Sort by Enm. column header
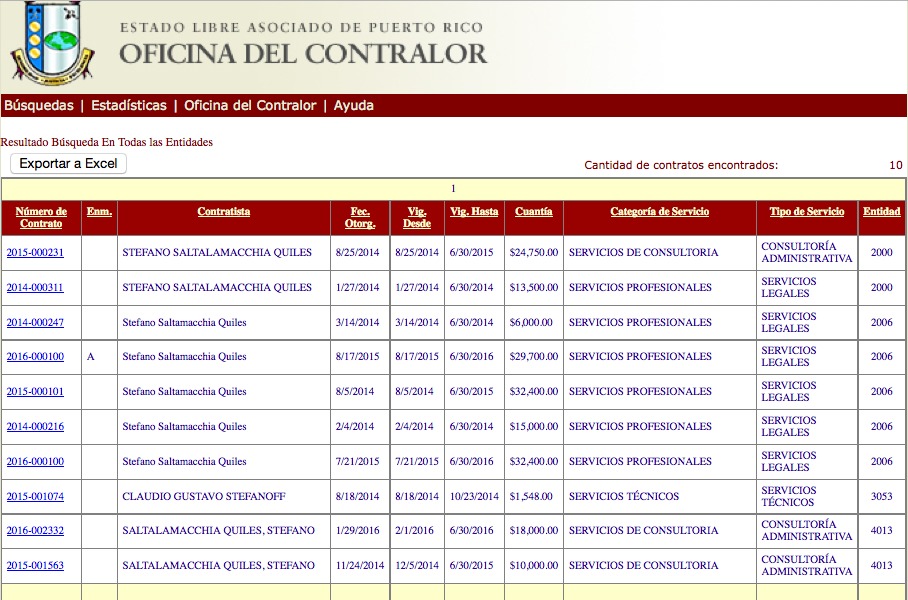The width and height of the screenshot is (908, 600). (x=100, y=211)
